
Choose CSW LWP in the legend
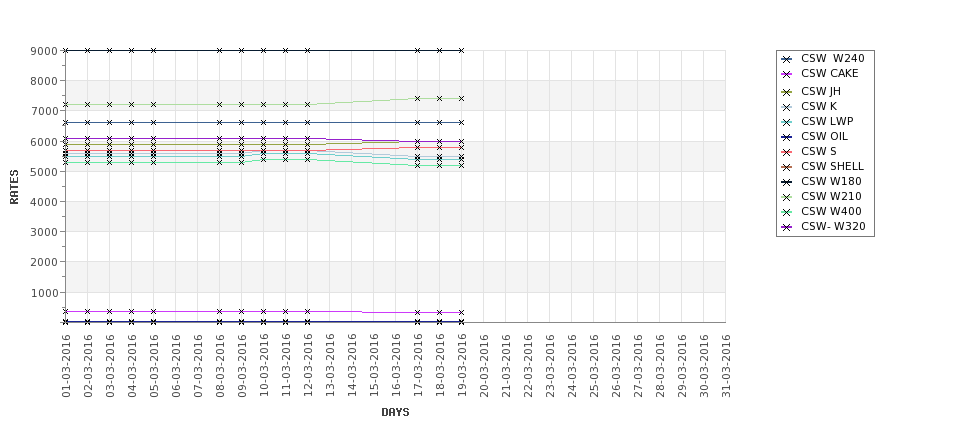827,121
